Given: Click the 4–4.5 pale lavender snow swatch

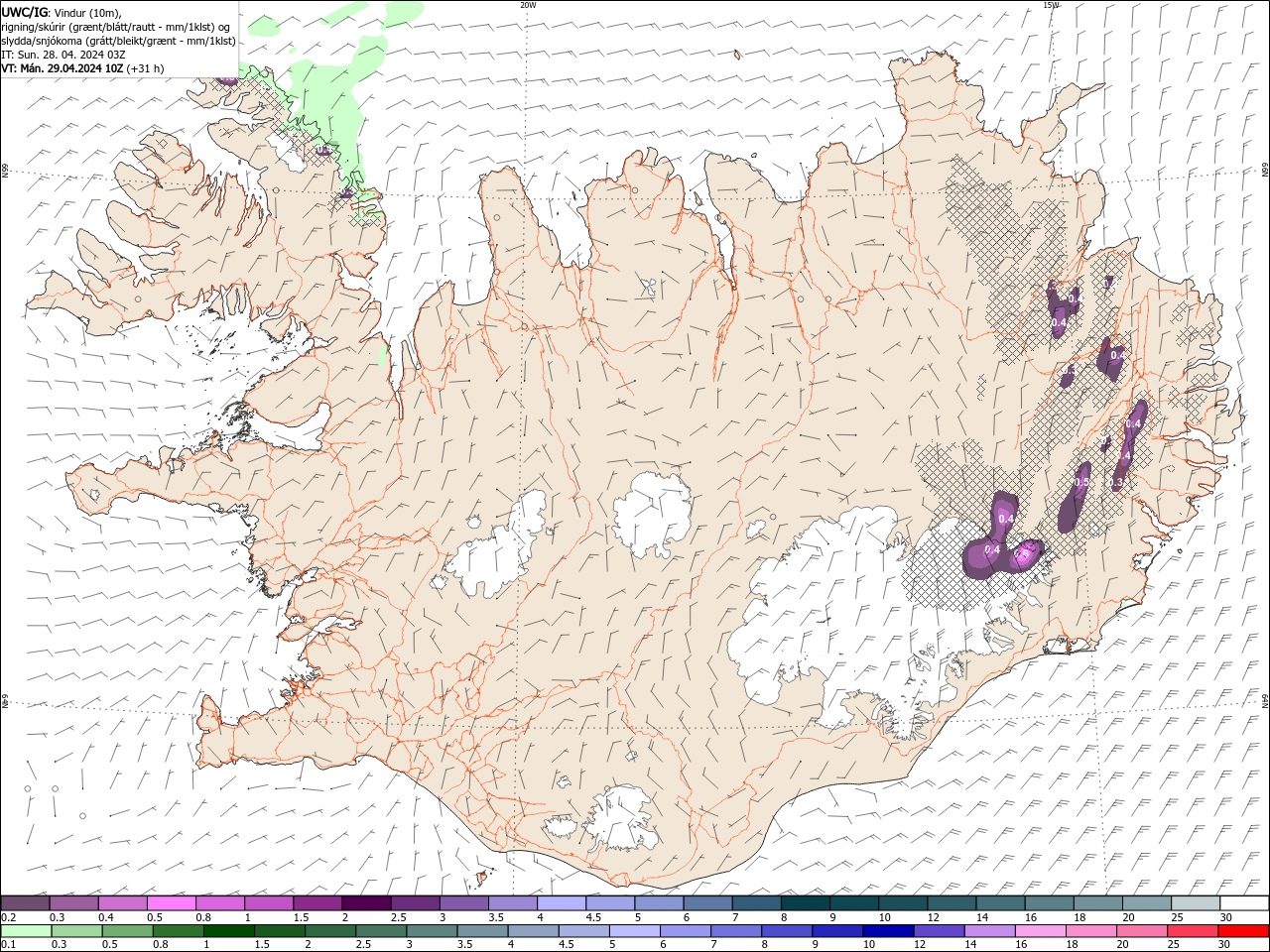Looking at the screenshot, I should tap(561, 903).
